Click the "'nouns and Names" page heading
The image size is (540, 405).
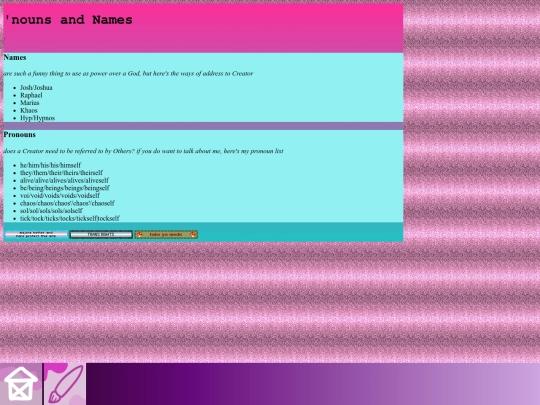[x=68, y=20]
